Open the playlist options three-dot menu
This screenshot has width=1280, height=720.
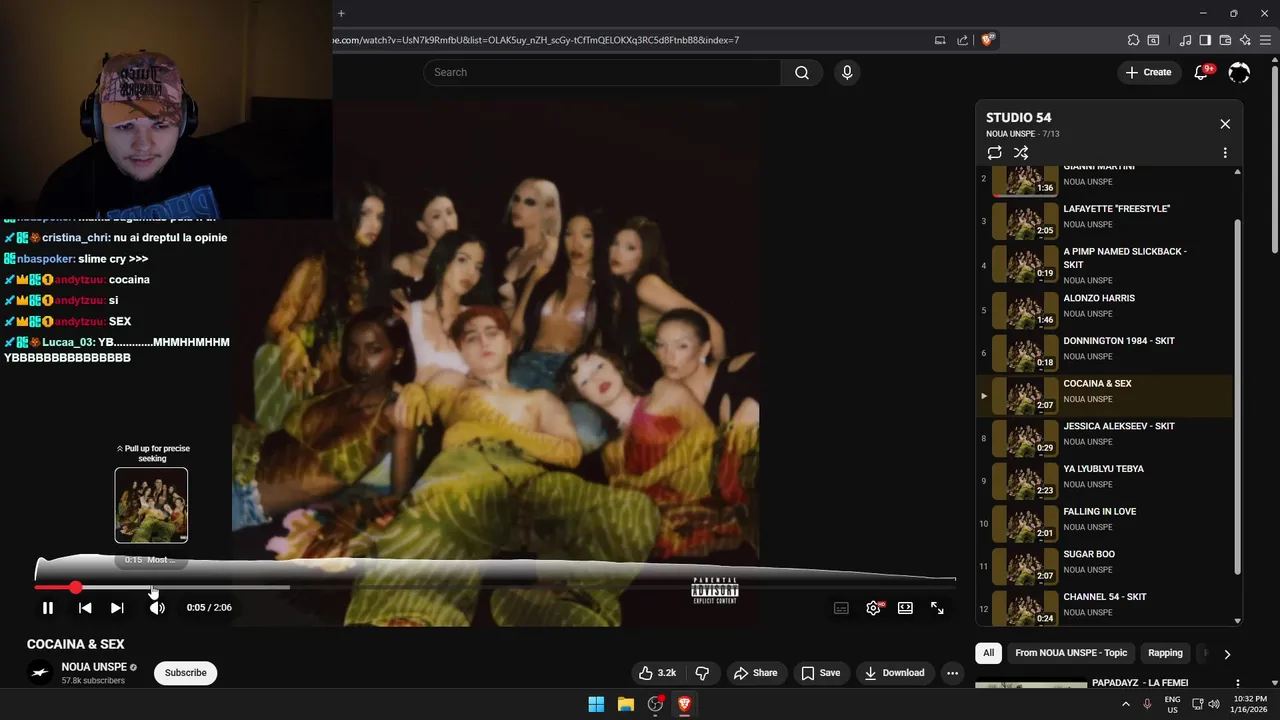tap(1225, 153)
